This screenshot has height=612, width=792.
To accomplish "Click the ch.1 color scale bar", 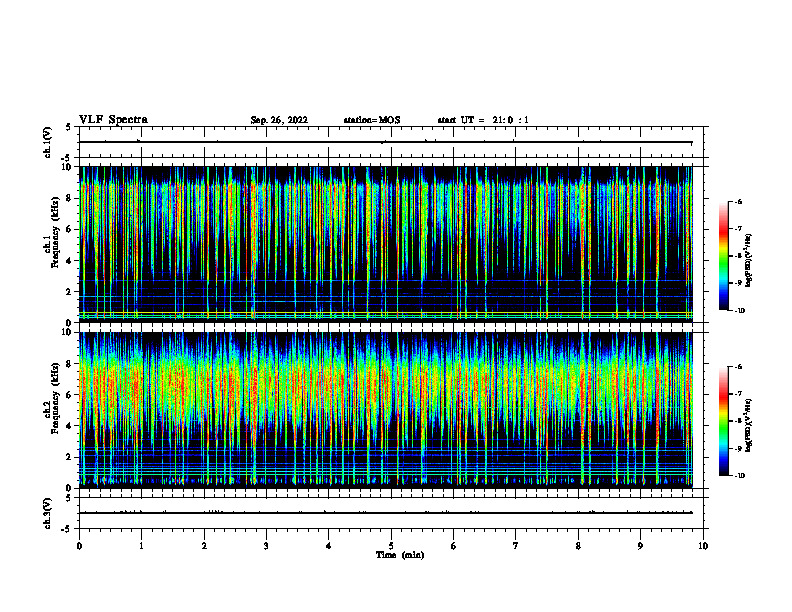I will point(724,256).
